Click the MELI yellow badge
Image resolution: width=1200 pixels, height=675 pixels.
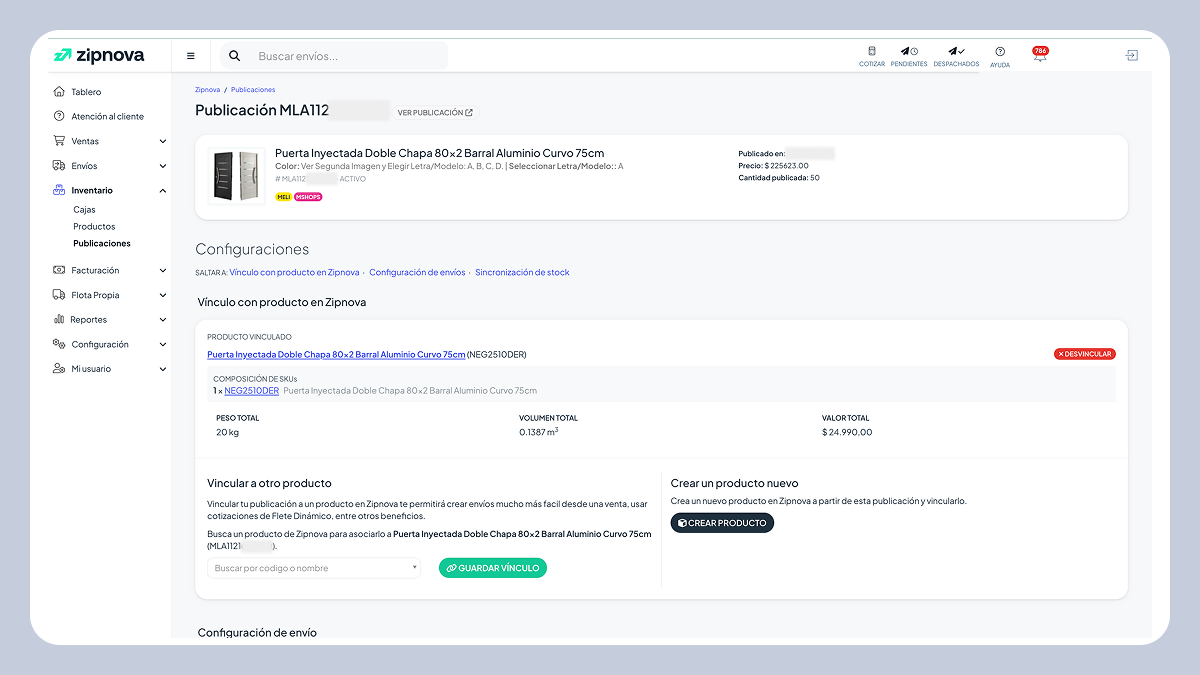tap(283, 197)
